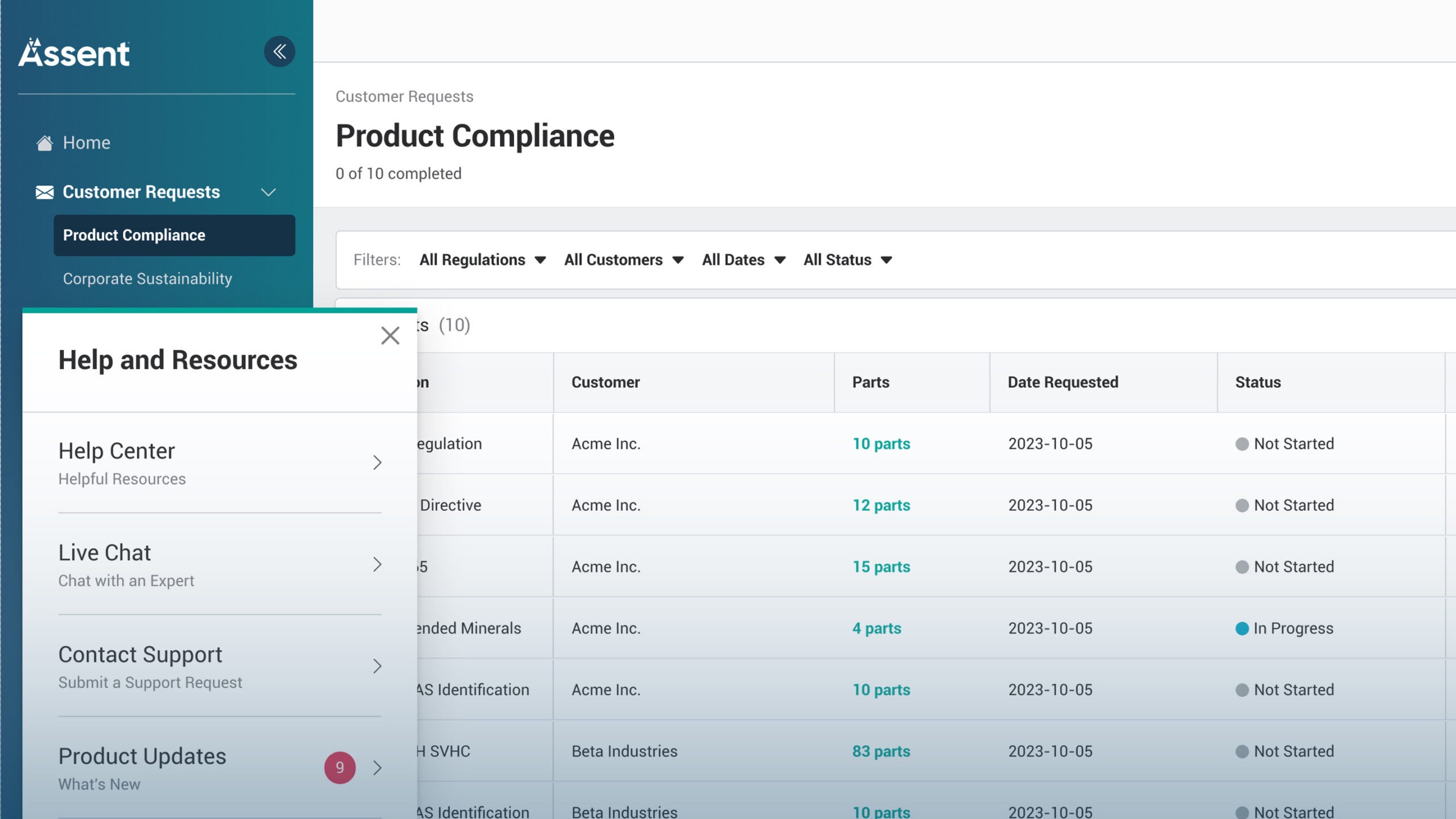Screen dimensions: 1456x819
Task: Click Not Started status in 12 parts row
Action: click(1284, 505)
